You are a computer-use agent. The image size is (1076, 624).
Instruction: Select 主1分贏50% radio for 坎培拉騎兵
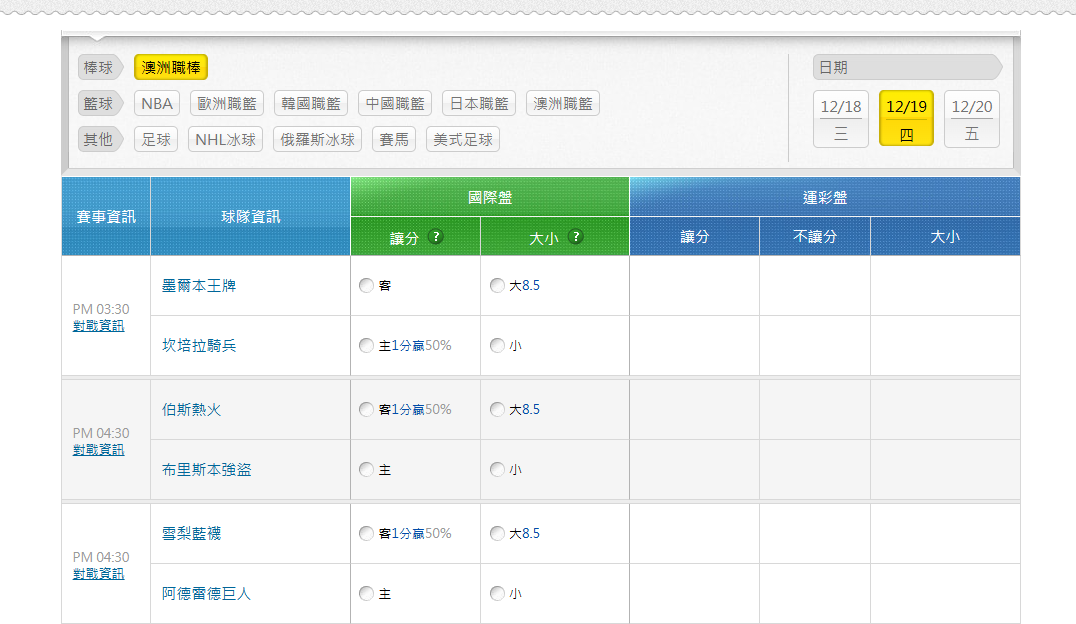tap(366, 345)
